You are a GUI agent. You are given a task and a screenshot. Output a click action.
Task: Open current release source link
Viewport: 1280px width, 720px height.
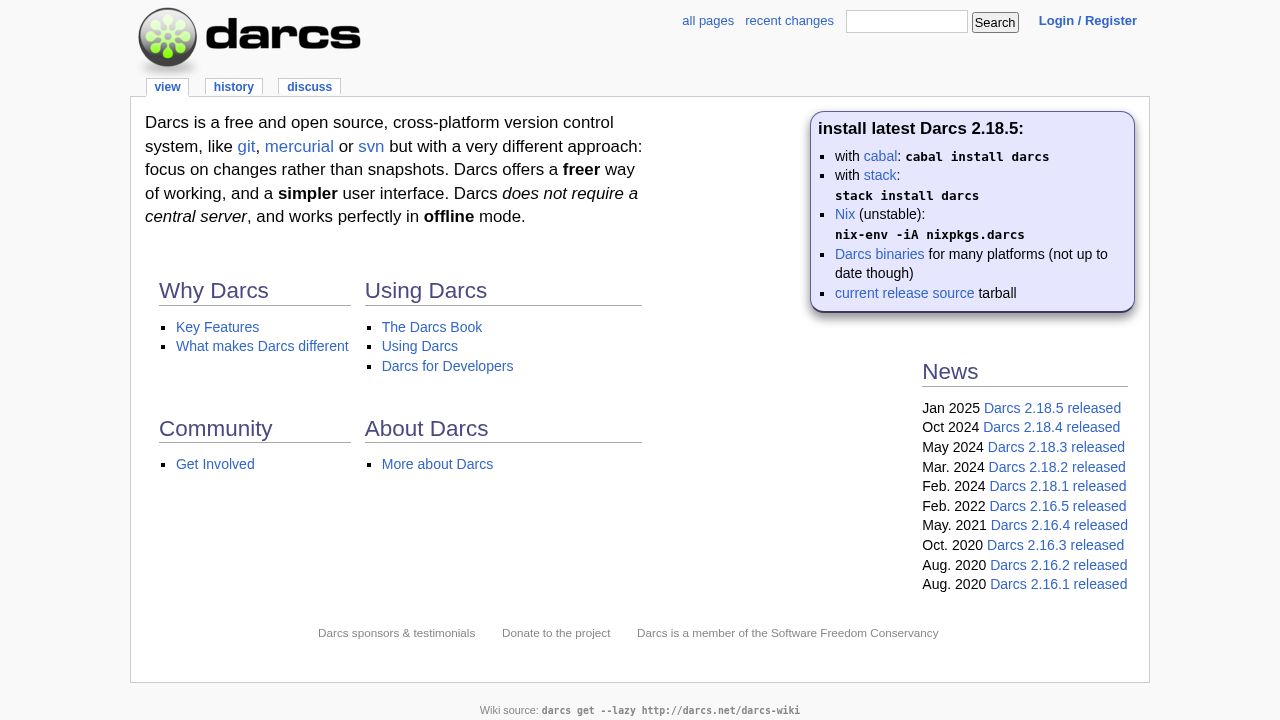click(904, 293)
